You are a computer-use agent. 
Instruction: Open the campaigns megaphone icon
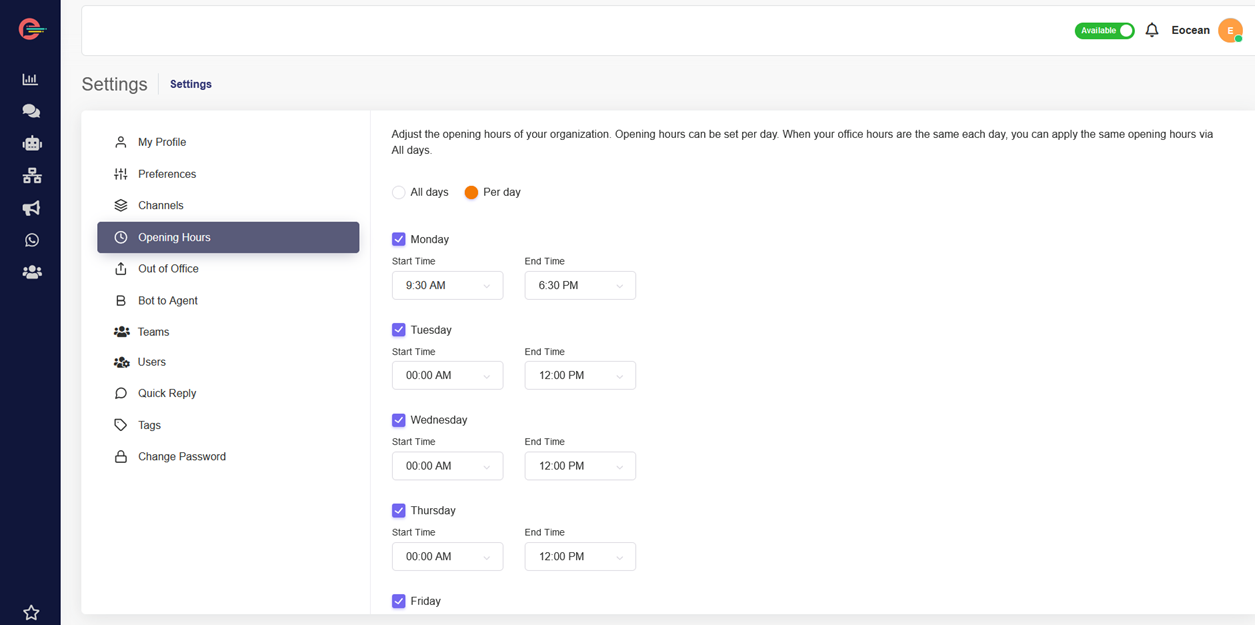click(x=32, y=208)
